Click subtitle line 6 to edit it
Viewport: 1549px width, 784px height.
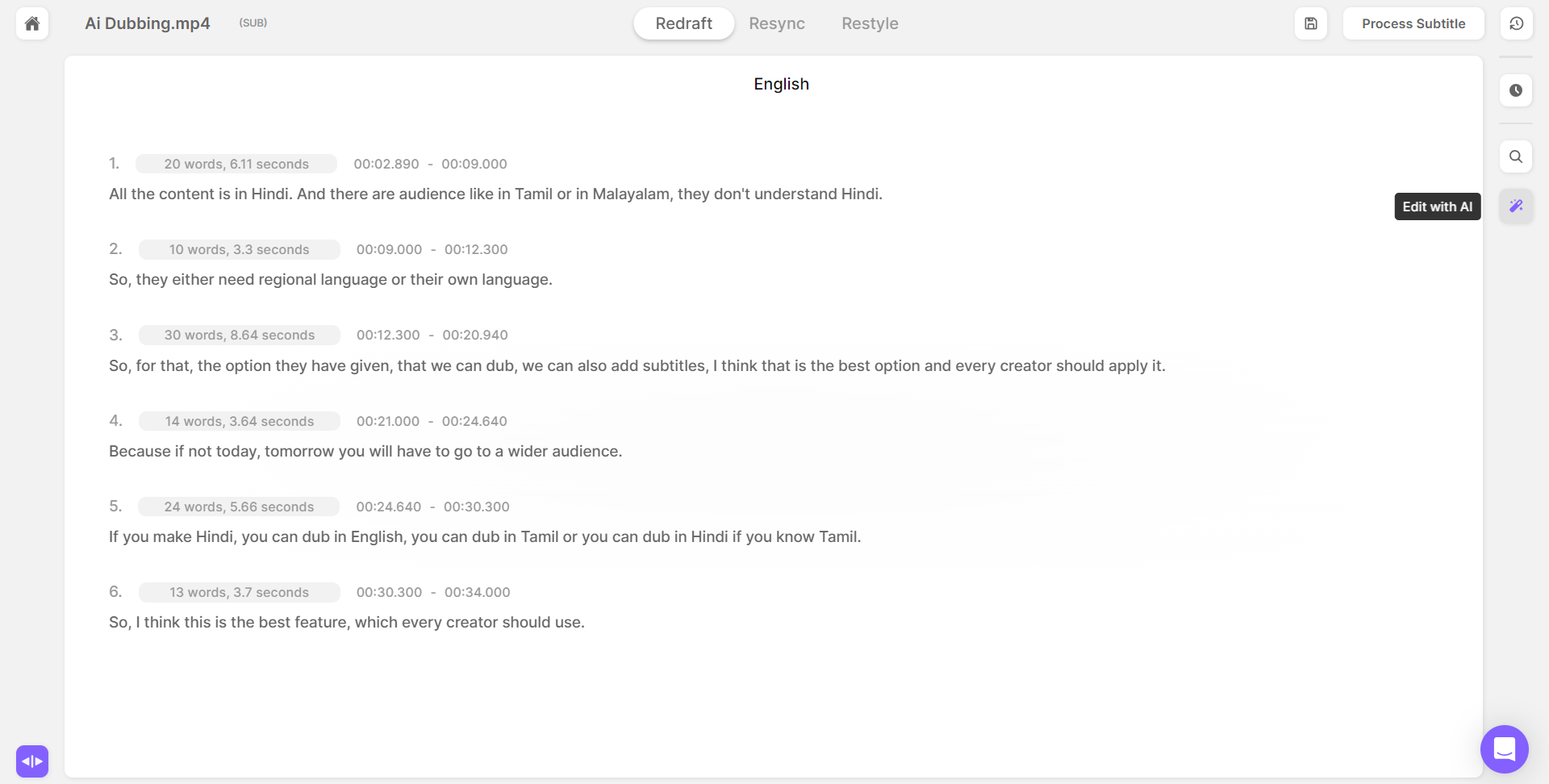click(346, 622)
